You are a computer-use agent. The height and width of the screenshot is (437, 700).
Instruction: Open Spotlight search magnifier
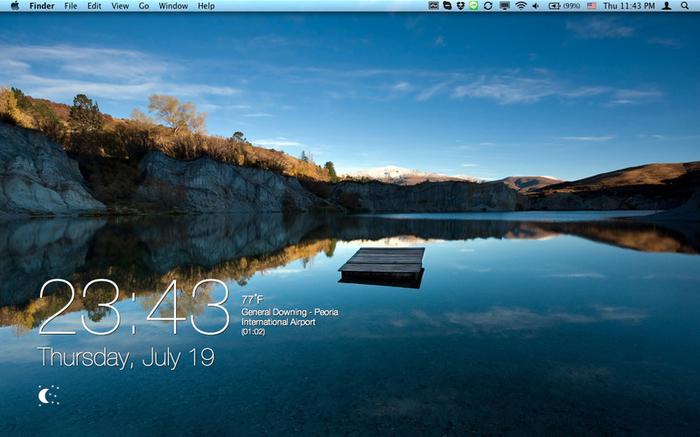684,6
